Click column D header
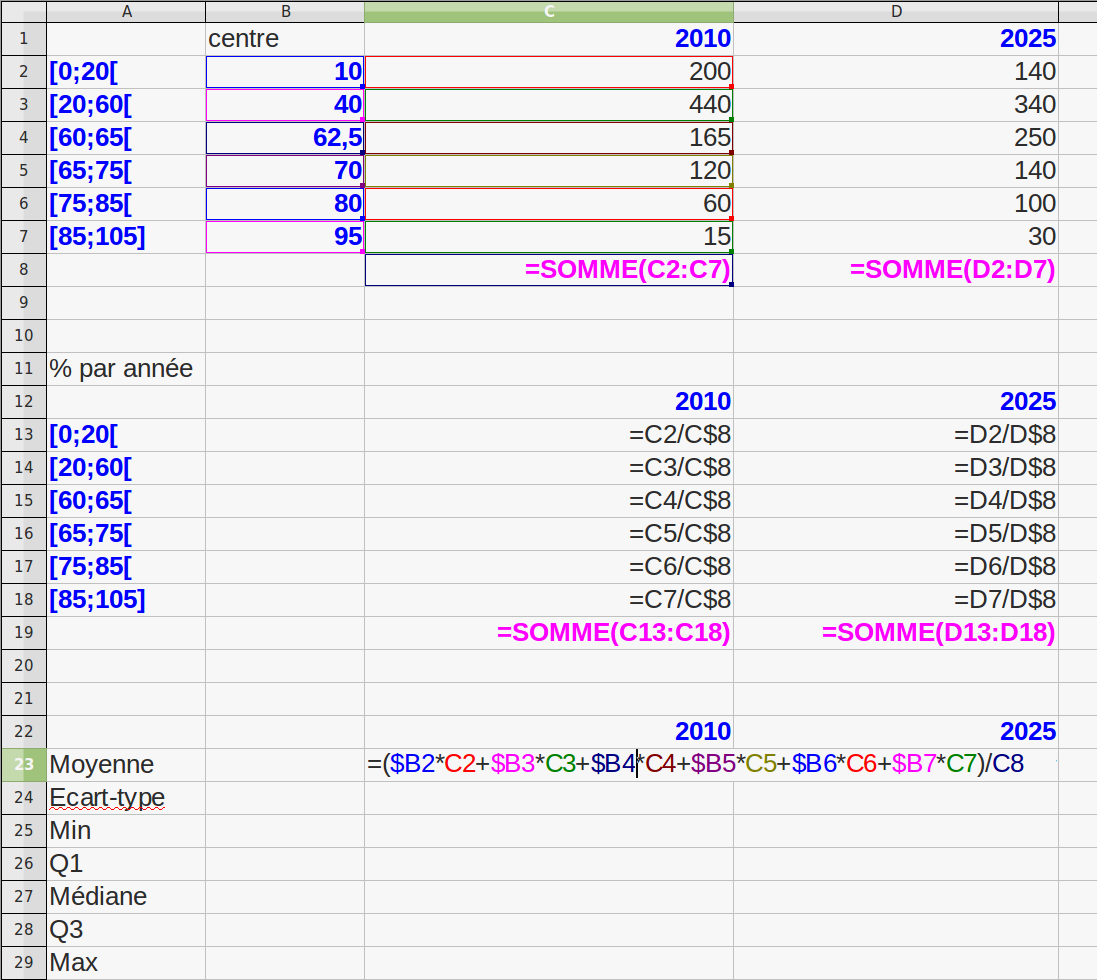 (895, 11)
